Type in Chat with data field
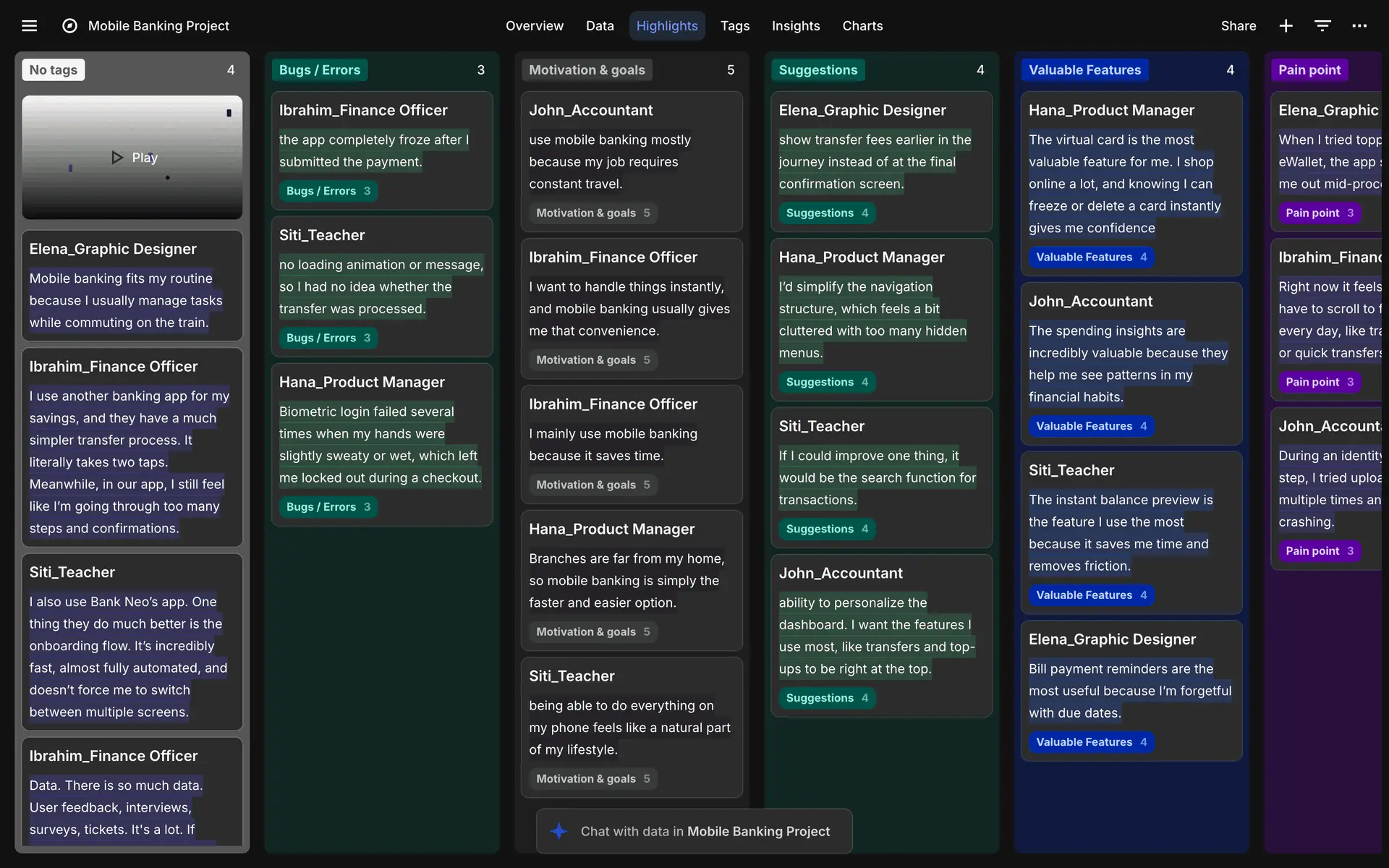 click(x=705, y=831)
